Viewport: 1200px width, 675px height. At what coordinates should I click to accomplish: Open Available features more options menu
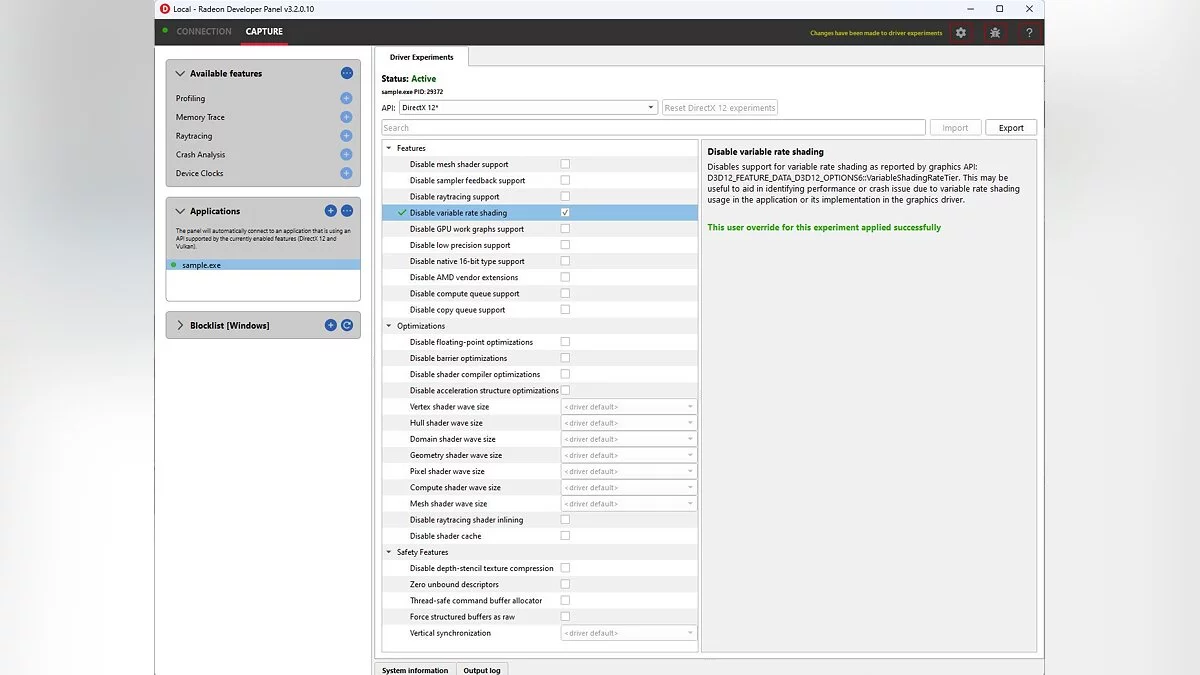click(x=346, y=73)
